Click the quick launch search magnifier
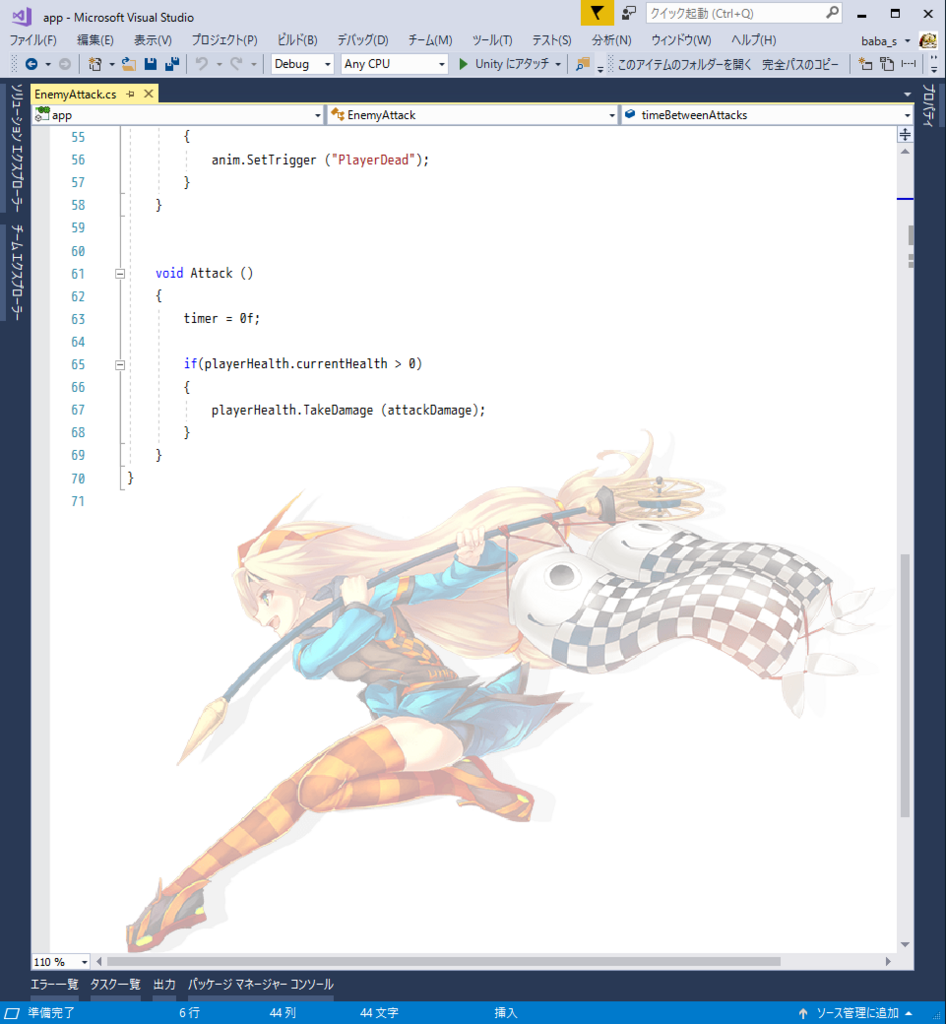 pos(832,12)
